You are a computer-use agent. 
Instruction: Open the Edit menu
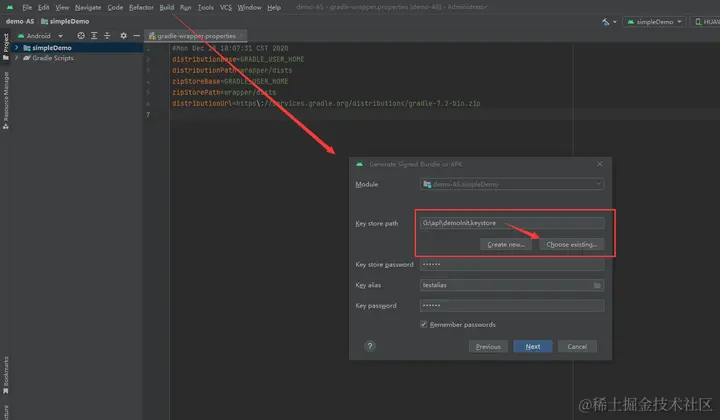pyautogui.click(x=44, y=7)
